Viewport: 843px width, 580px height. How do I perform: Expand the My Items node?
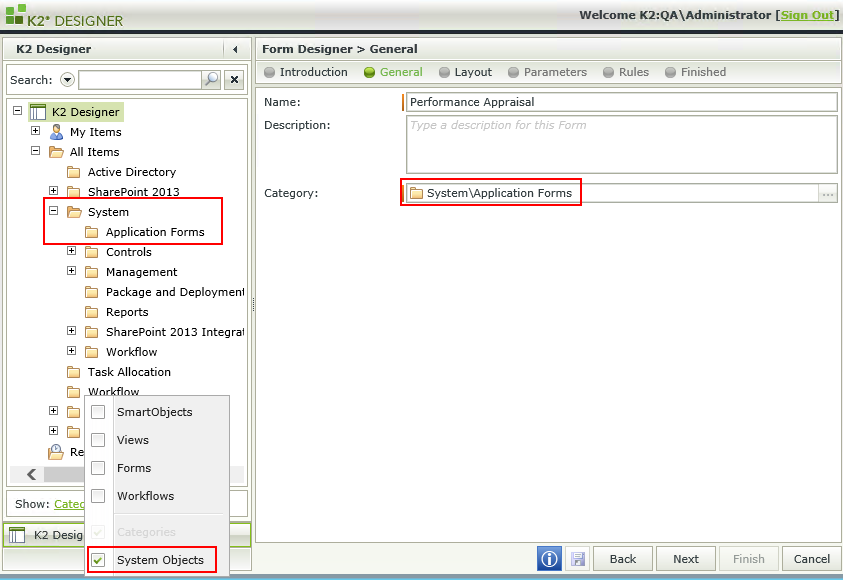click(x=35, y=131)
